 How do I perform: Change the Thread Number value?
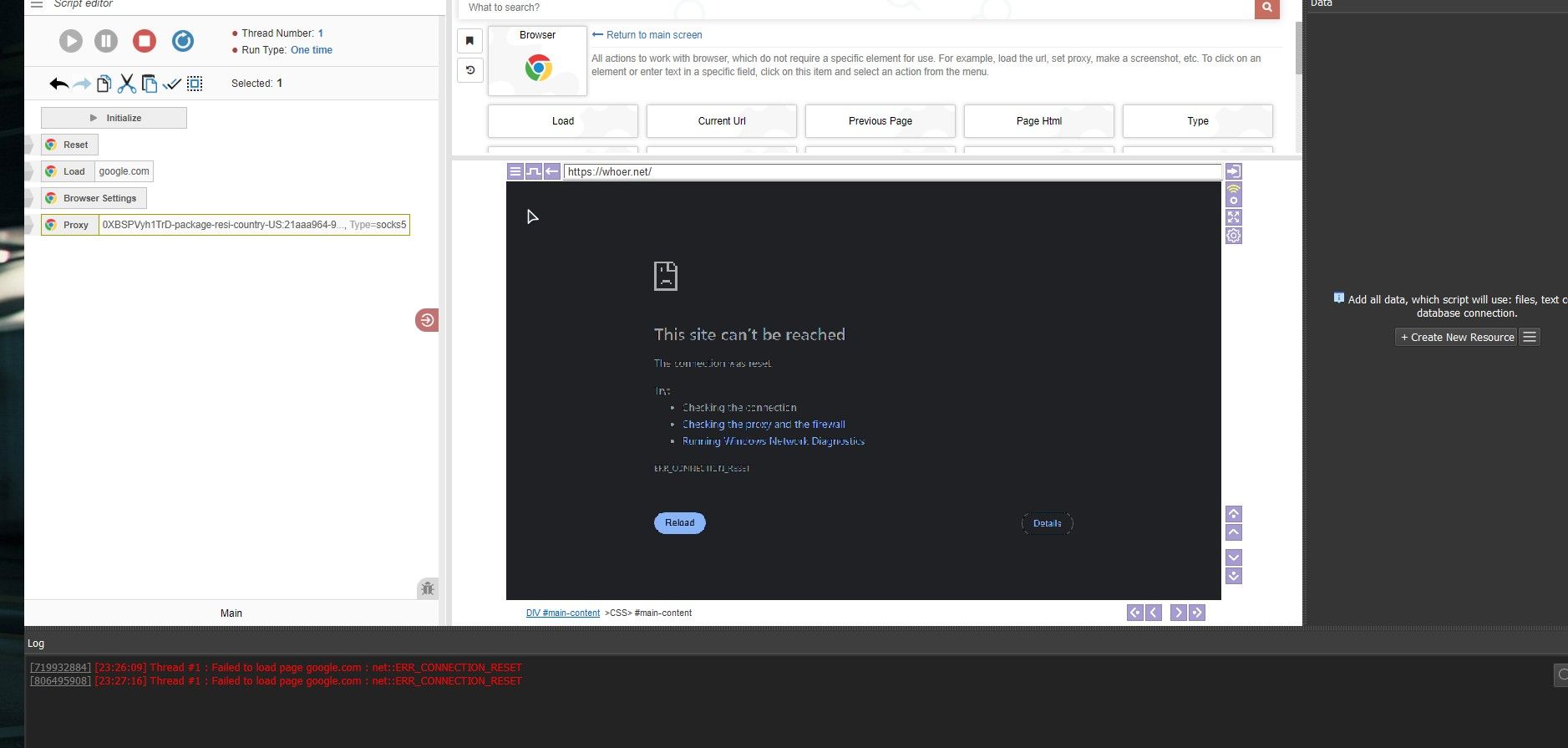tap(321, 33)
